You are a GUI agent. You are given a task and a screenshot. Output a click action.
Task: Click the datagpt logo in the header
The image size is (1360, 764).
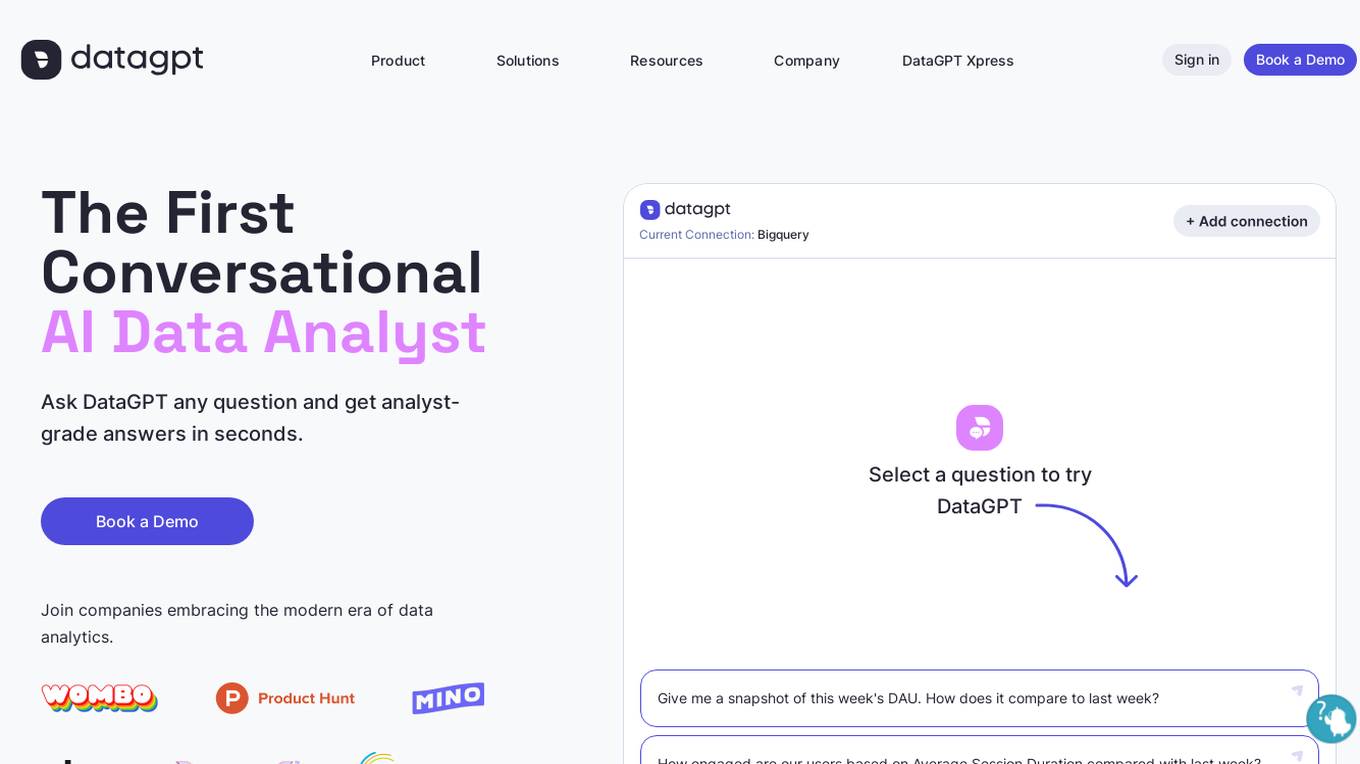click(x=112, y=59)
